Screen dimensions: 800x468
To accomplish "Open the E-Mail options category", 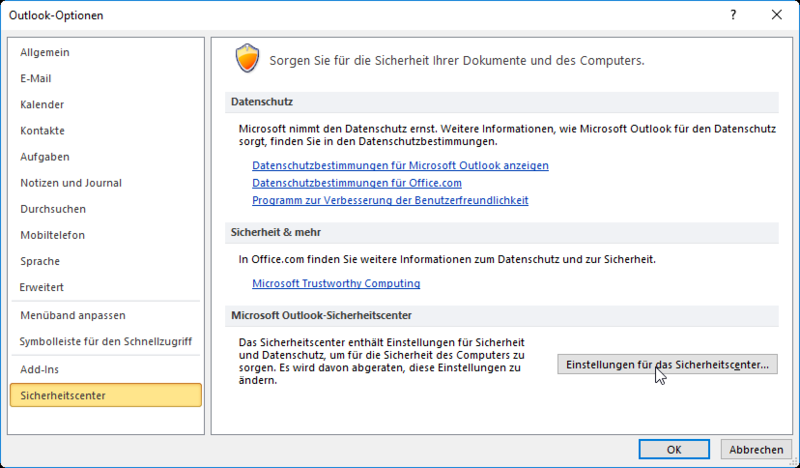I will pyautogui.click(x=36, y=78).
